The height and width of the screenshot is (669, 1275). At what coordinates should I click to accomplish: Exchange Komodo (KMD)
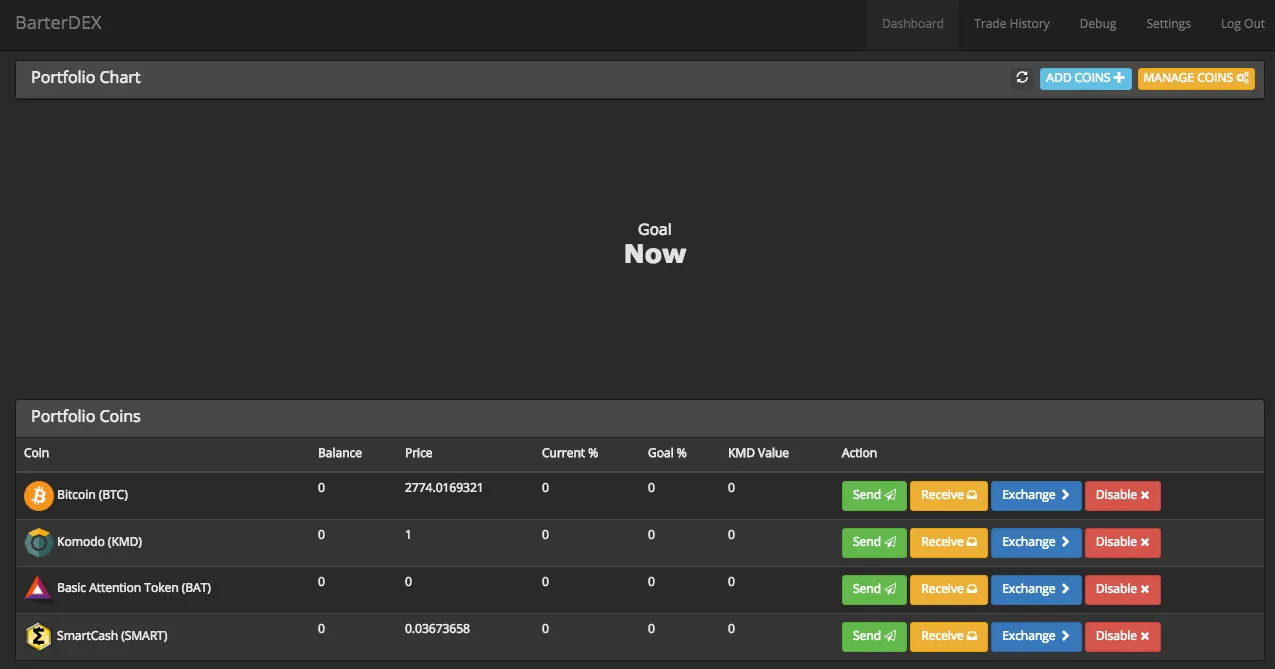pyautogui.click(x=1036, y=543)
